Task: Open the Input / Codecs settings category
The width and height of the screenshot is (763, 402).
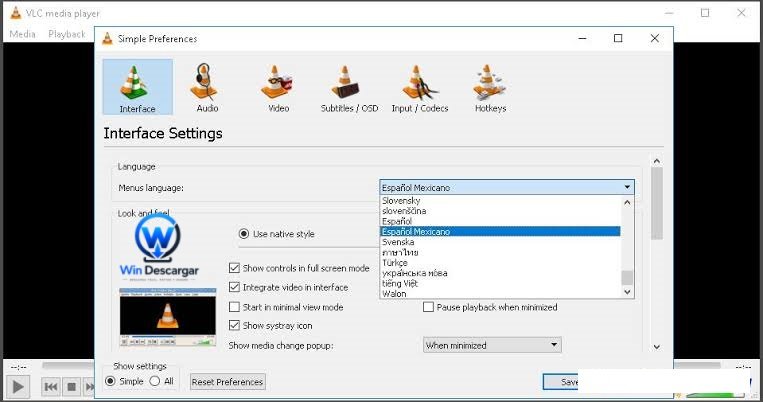Action: pyautogui.click(x=419, y=87)
